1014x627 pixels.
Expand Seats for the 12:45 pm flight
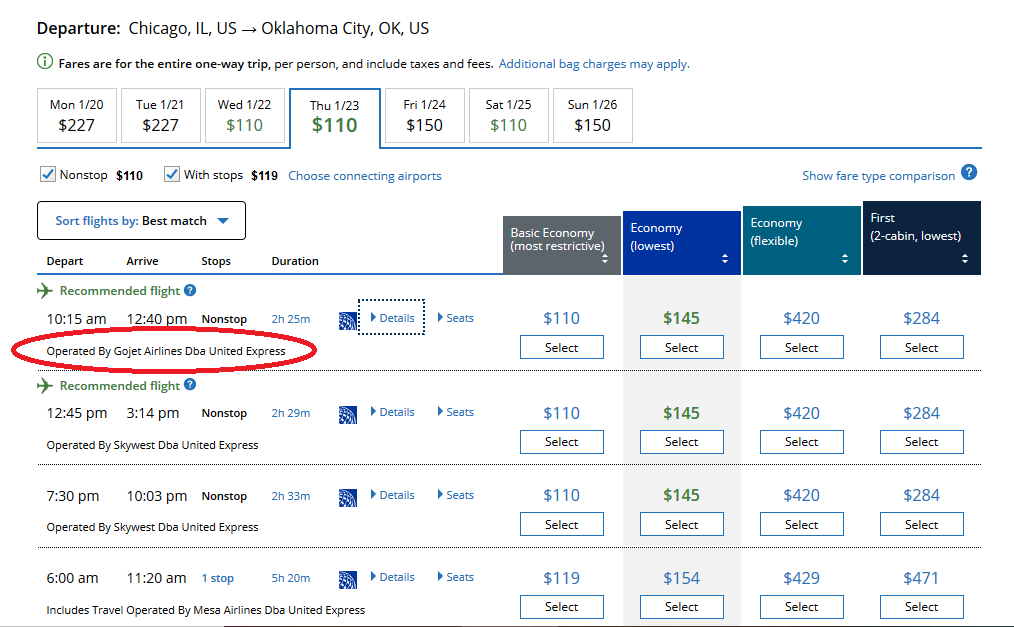point(456,412)
